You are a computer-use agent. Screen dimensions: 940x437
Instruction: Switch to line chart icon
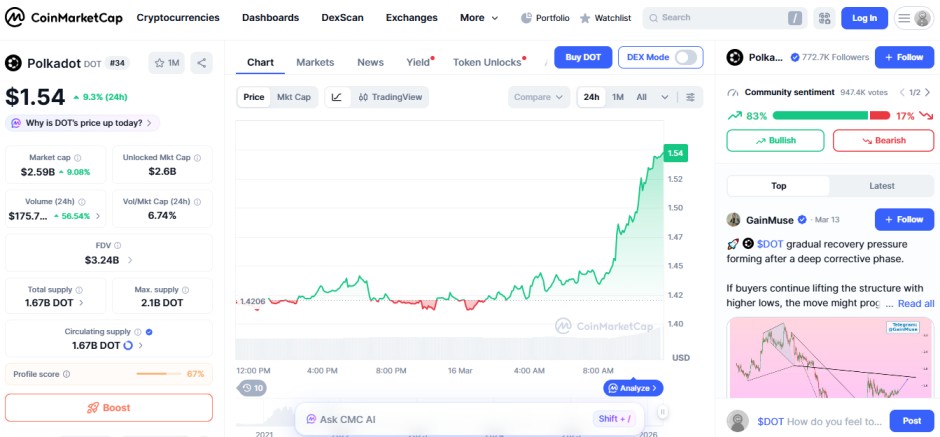click(337, 97)
